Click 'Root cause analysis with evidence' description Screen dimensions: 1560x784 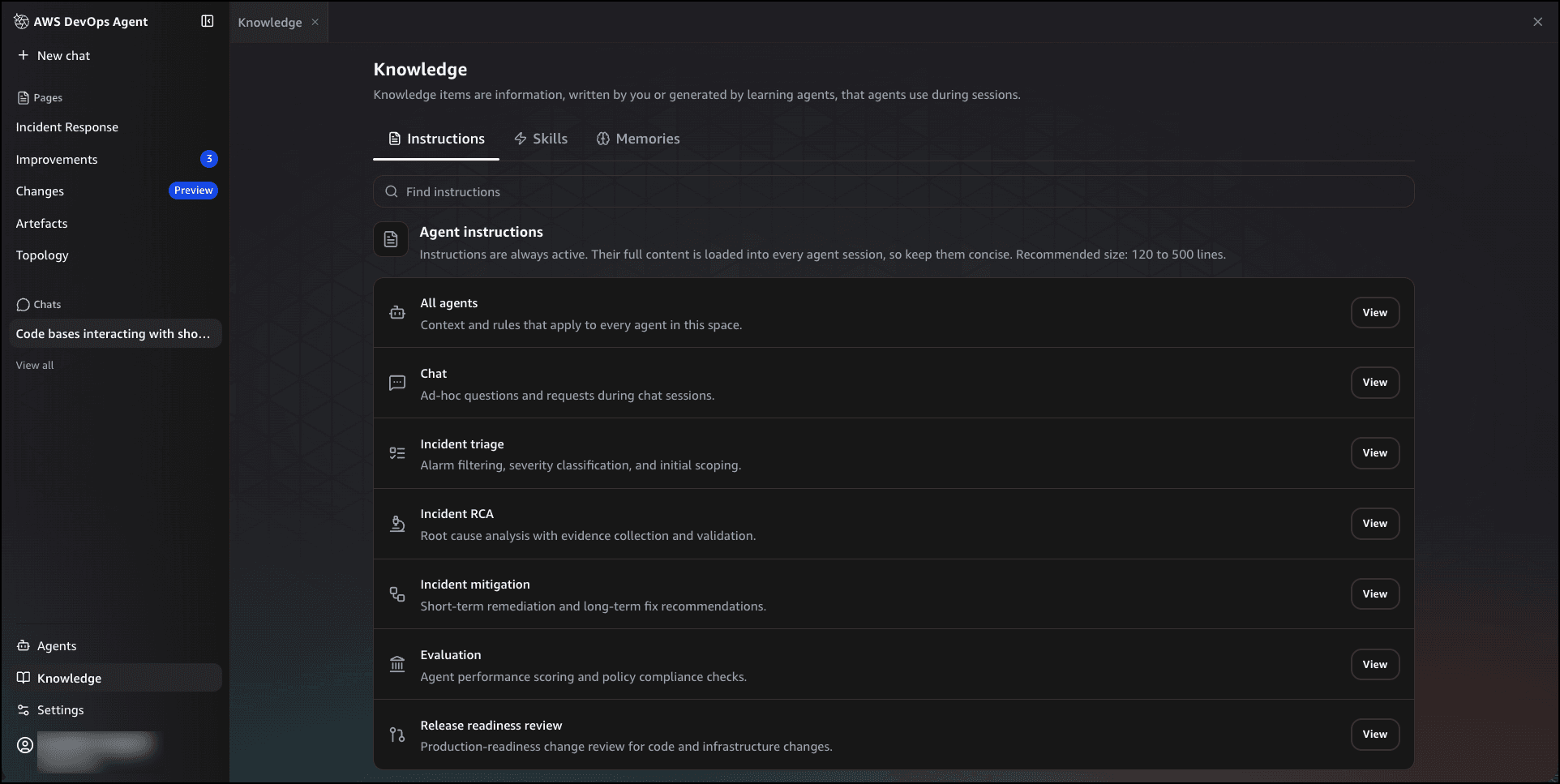(x=588, y=536)
